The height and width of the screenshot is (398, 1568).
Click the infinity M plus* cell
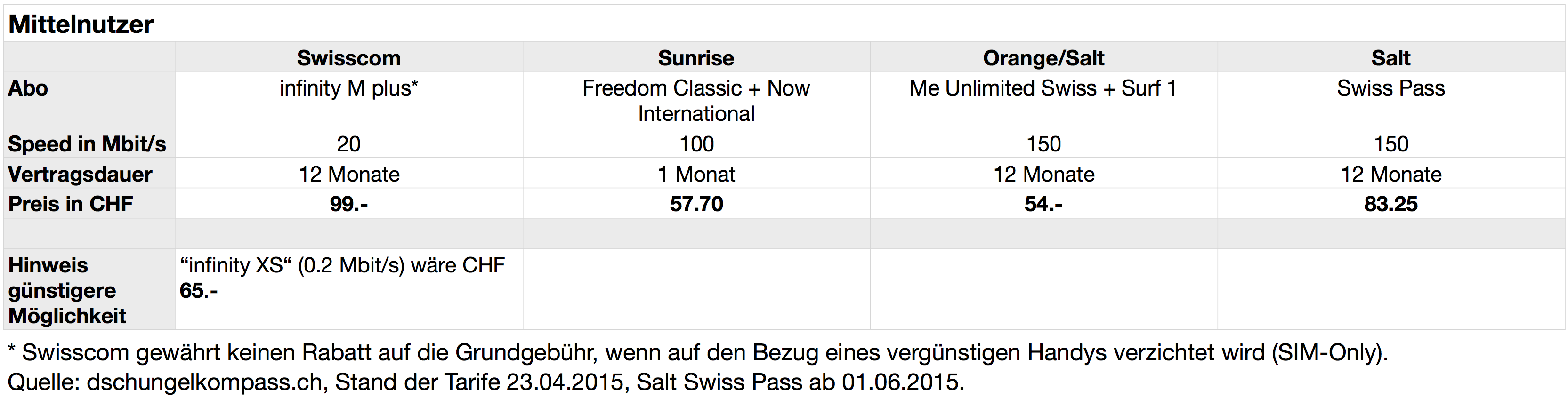coord(349,89)
